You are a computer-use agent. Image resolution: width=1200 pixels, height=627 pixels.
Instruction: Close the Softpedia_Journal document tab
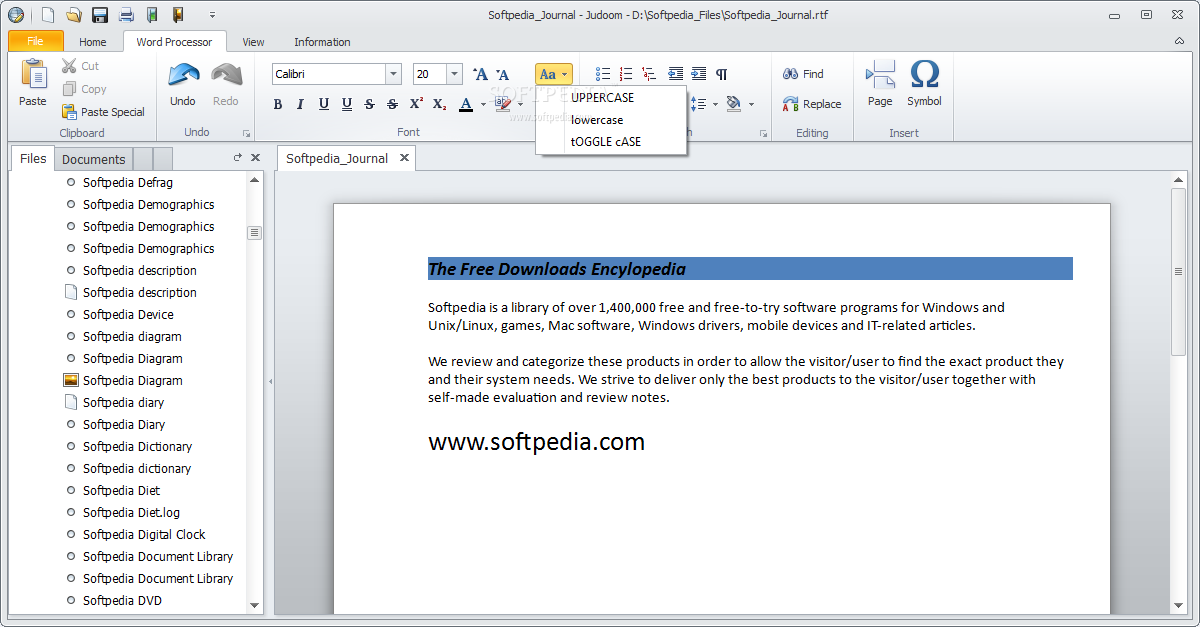pos(405,158)
